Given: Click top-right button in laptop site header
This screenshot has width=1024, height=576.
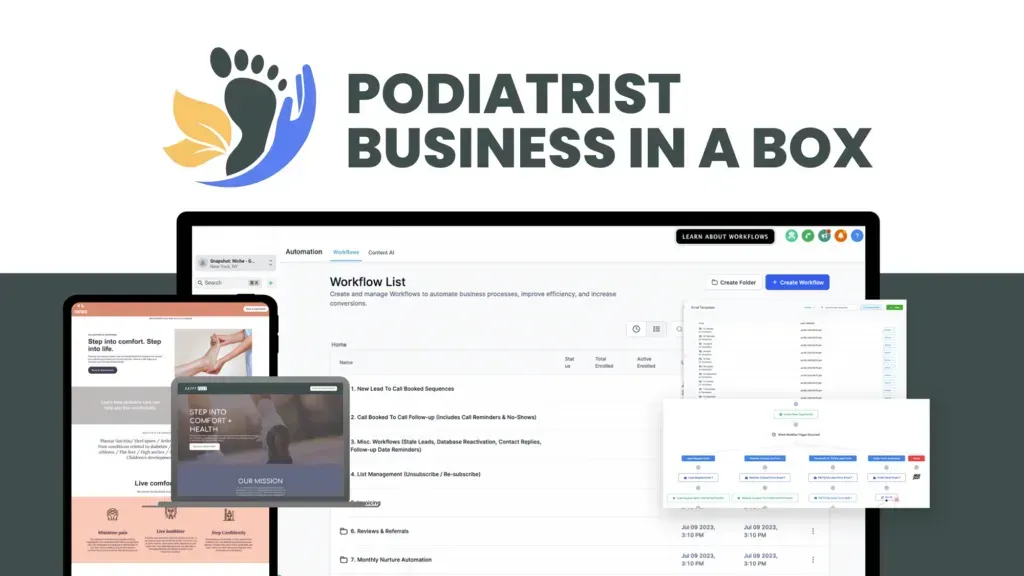Looking at the screenshot, I should click(x=323, y=389).
